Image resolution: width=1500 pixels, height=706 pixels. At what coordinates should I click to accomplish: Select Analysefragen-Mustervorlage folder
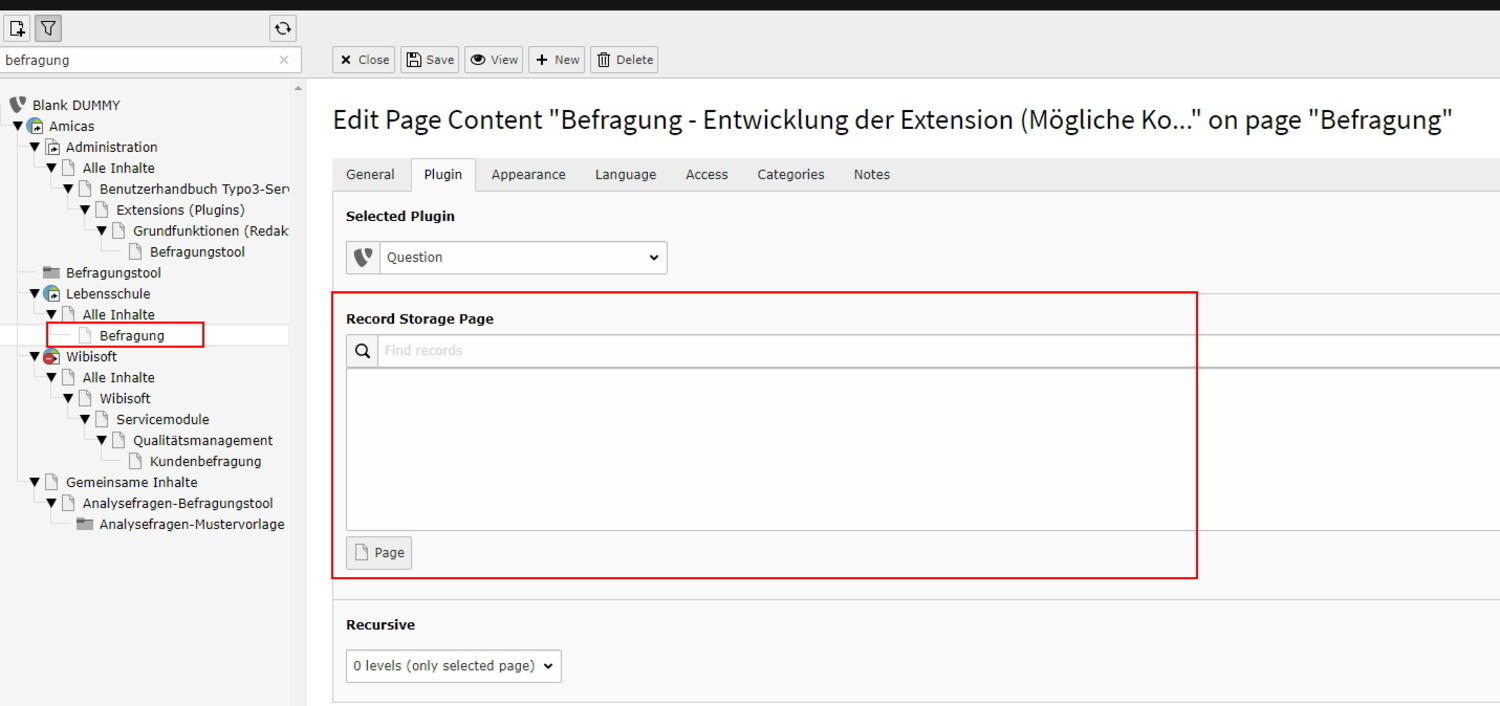[192, 525]
